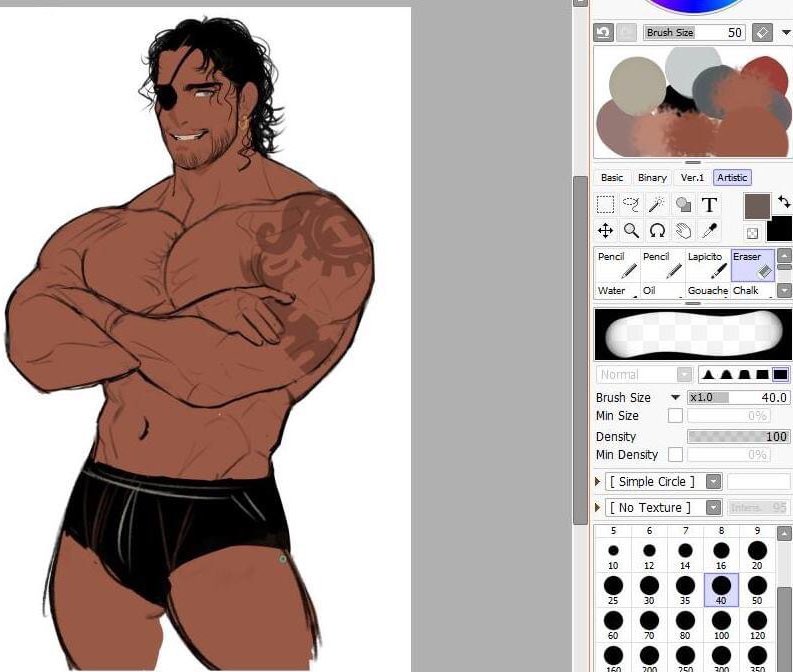Click the beige blob in the scratchpad
The image size is (793, 672).
point(637,85)
